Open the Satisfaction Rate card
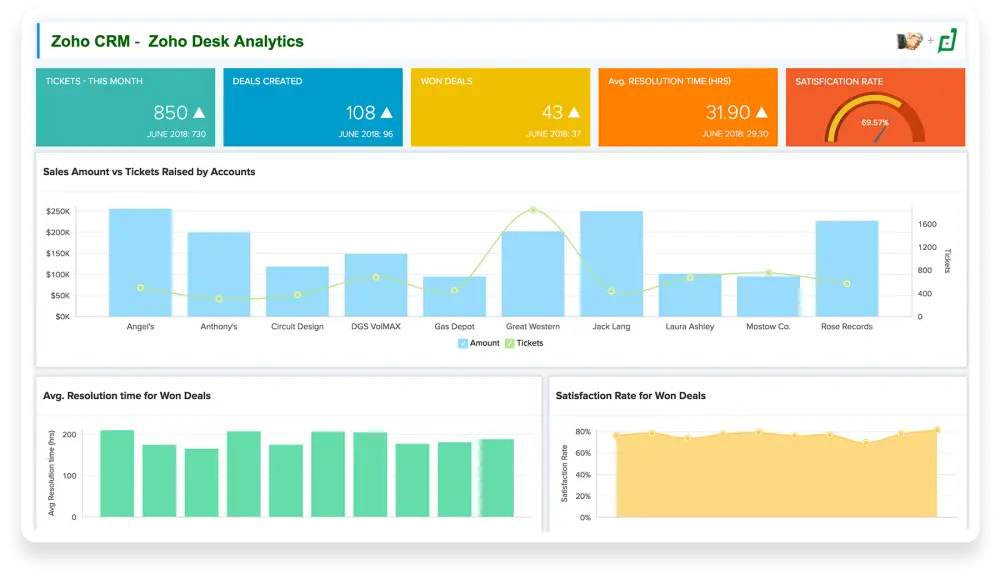 point(875,107)
